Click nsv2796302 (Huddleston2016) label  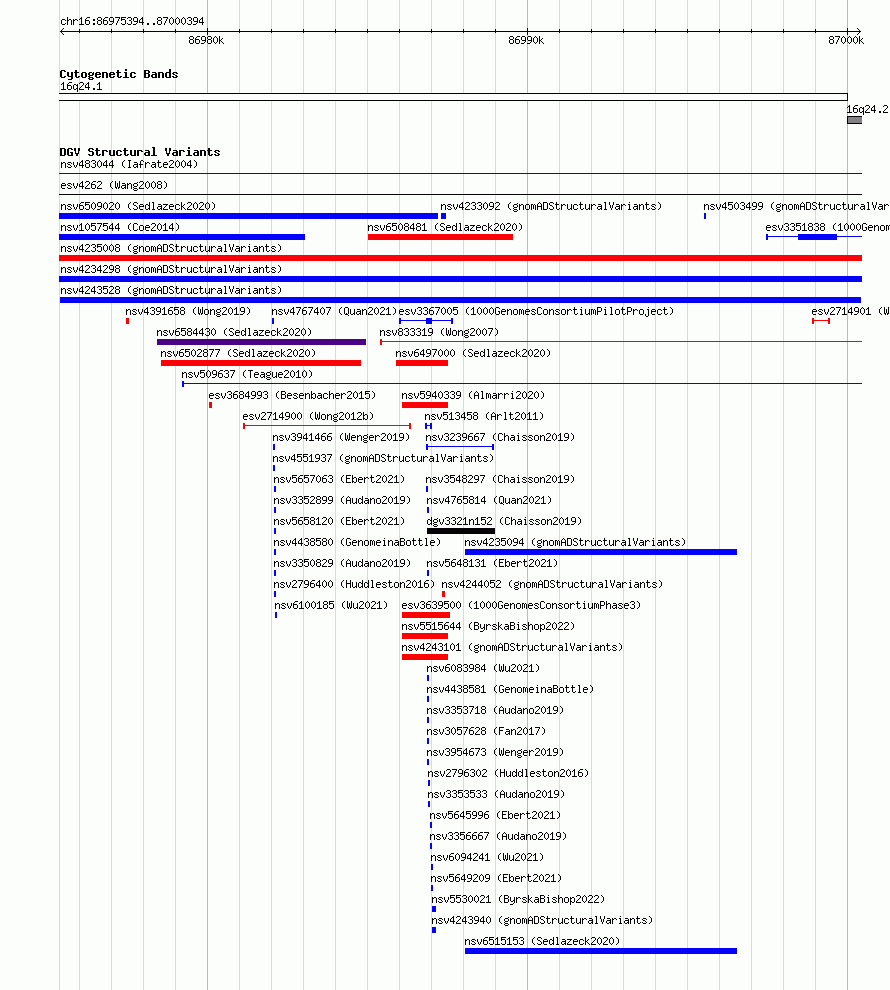(x=508, y=773)
